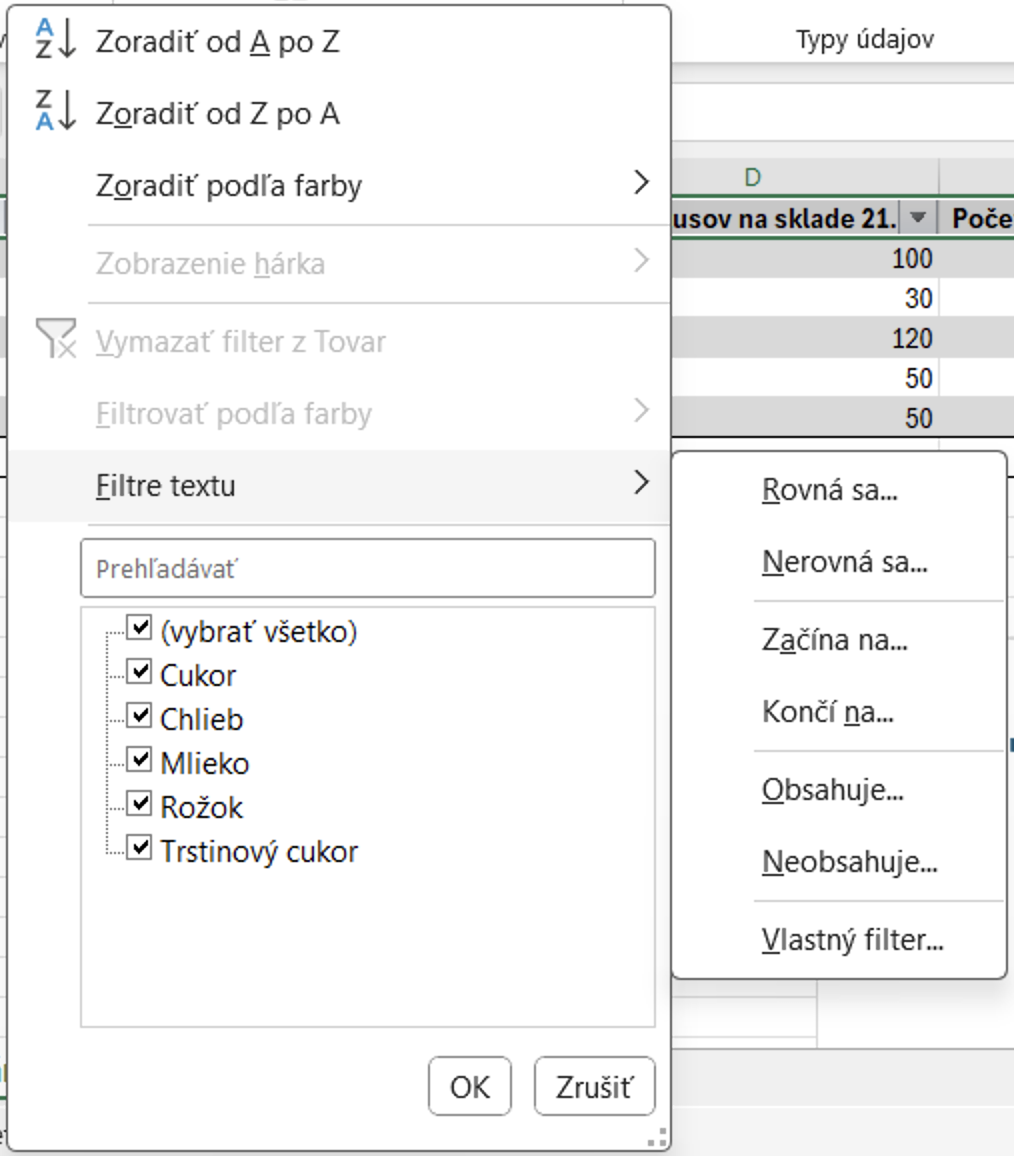Screen dimensions: 1014x1156
Task: Toggle the (vybrať všetko) checkbox
Action: point(139,628)
